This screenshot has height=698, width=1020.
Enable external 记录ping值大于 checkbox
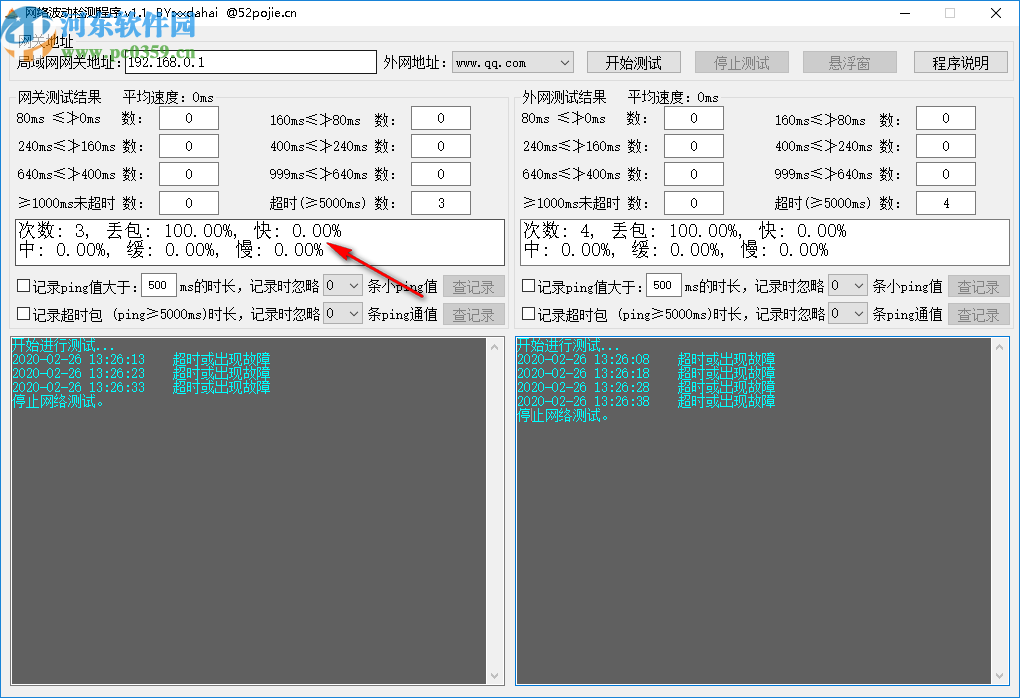(528, 286)
